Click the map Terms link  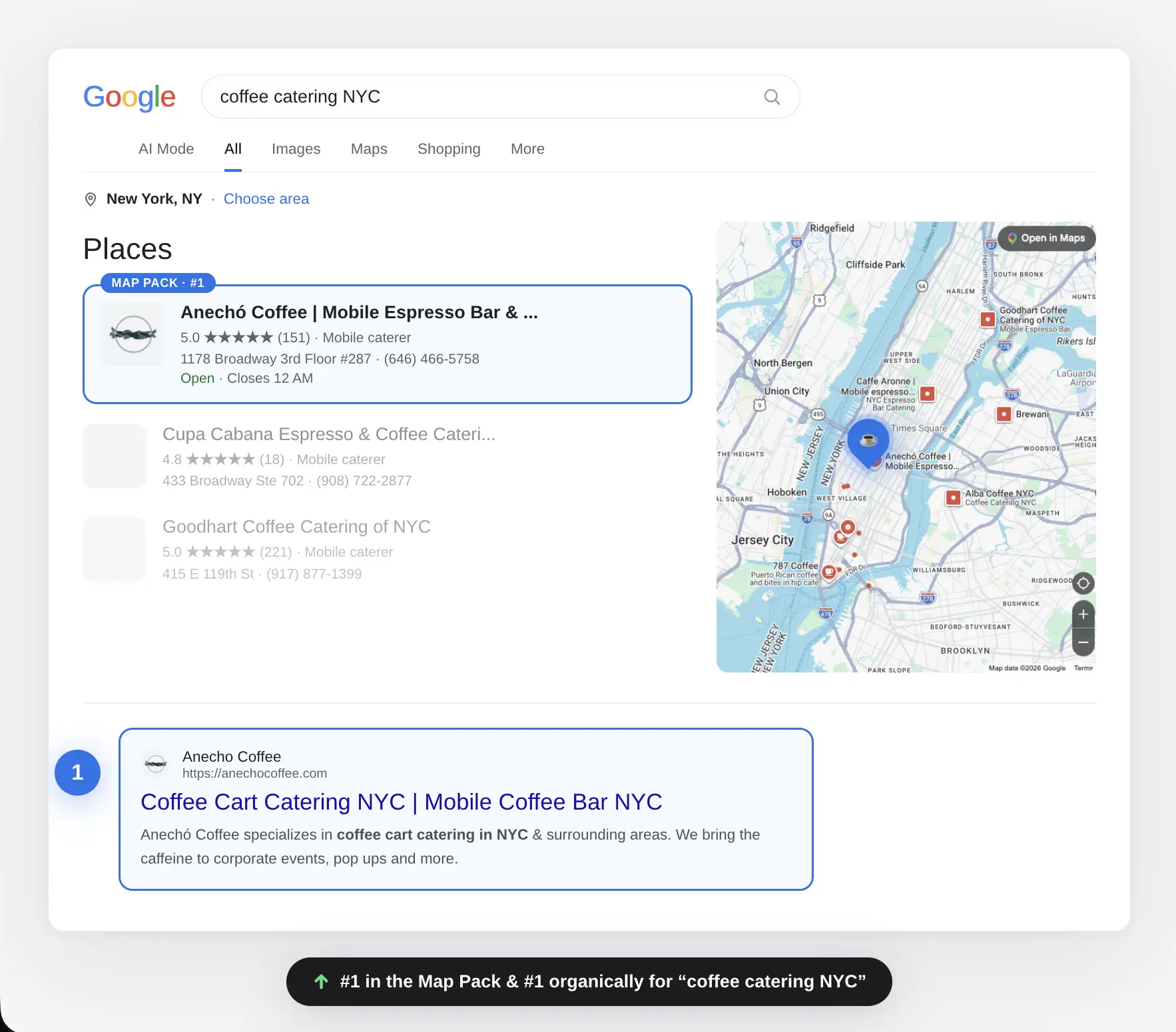pyautogui.click(x=1083, y=668)
